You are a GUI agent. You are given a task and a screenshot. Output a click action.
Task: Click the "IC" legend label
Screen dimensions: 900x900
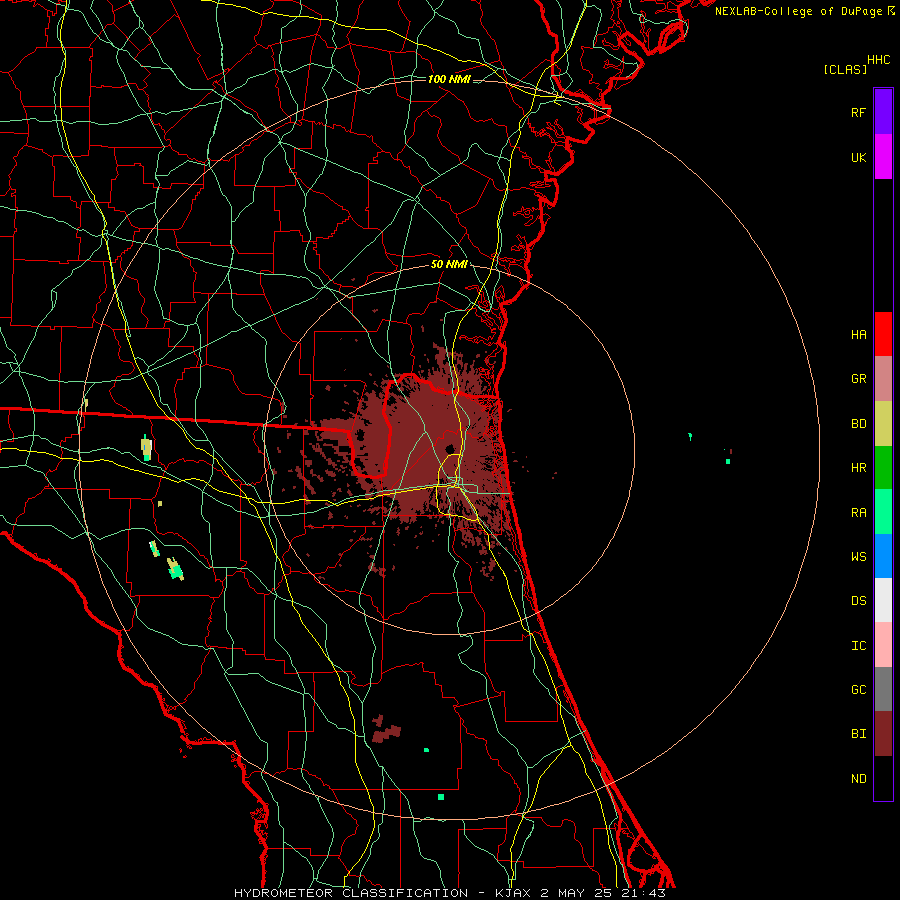coord(858,646)
